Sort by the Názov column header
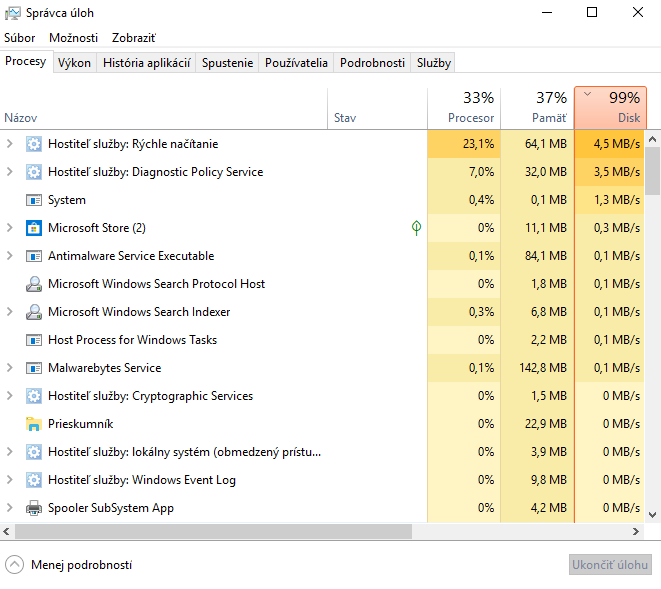This screenshot has width=661, height=589. [164, 108]
